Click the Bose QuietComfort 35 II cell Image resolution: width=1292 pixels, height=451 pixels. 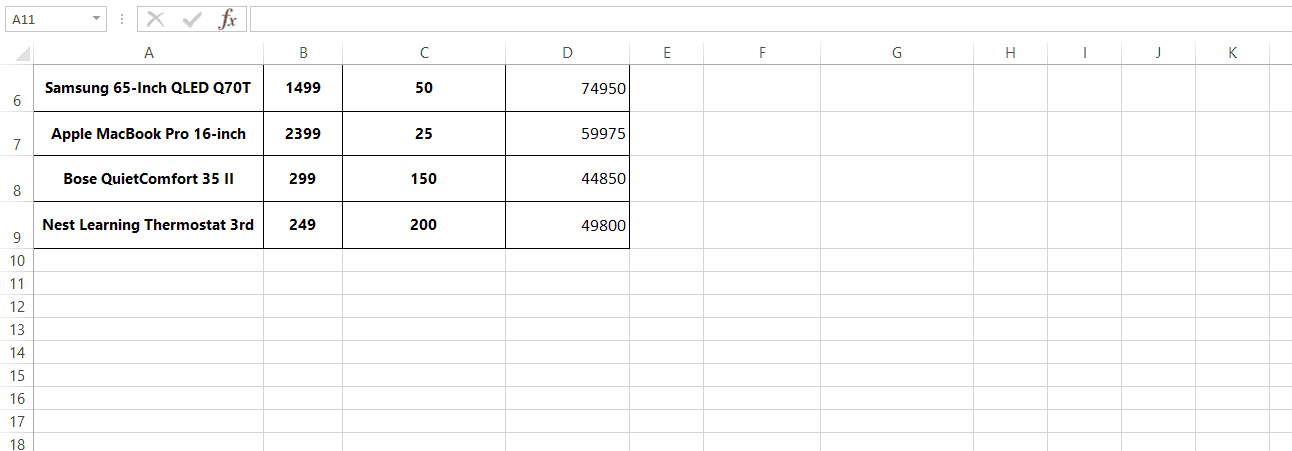click(x=149, y=179)
